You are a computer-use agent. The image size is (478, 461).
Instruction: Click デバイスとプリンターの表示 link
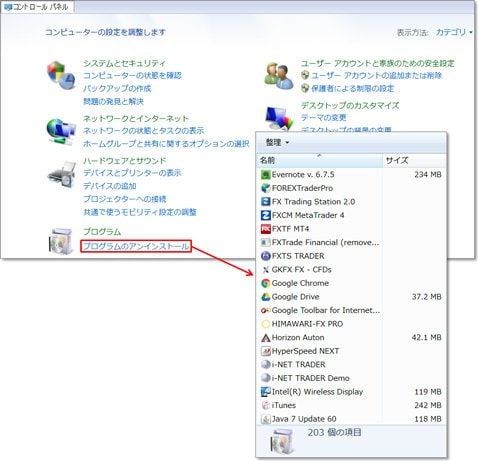click(132, 173)
